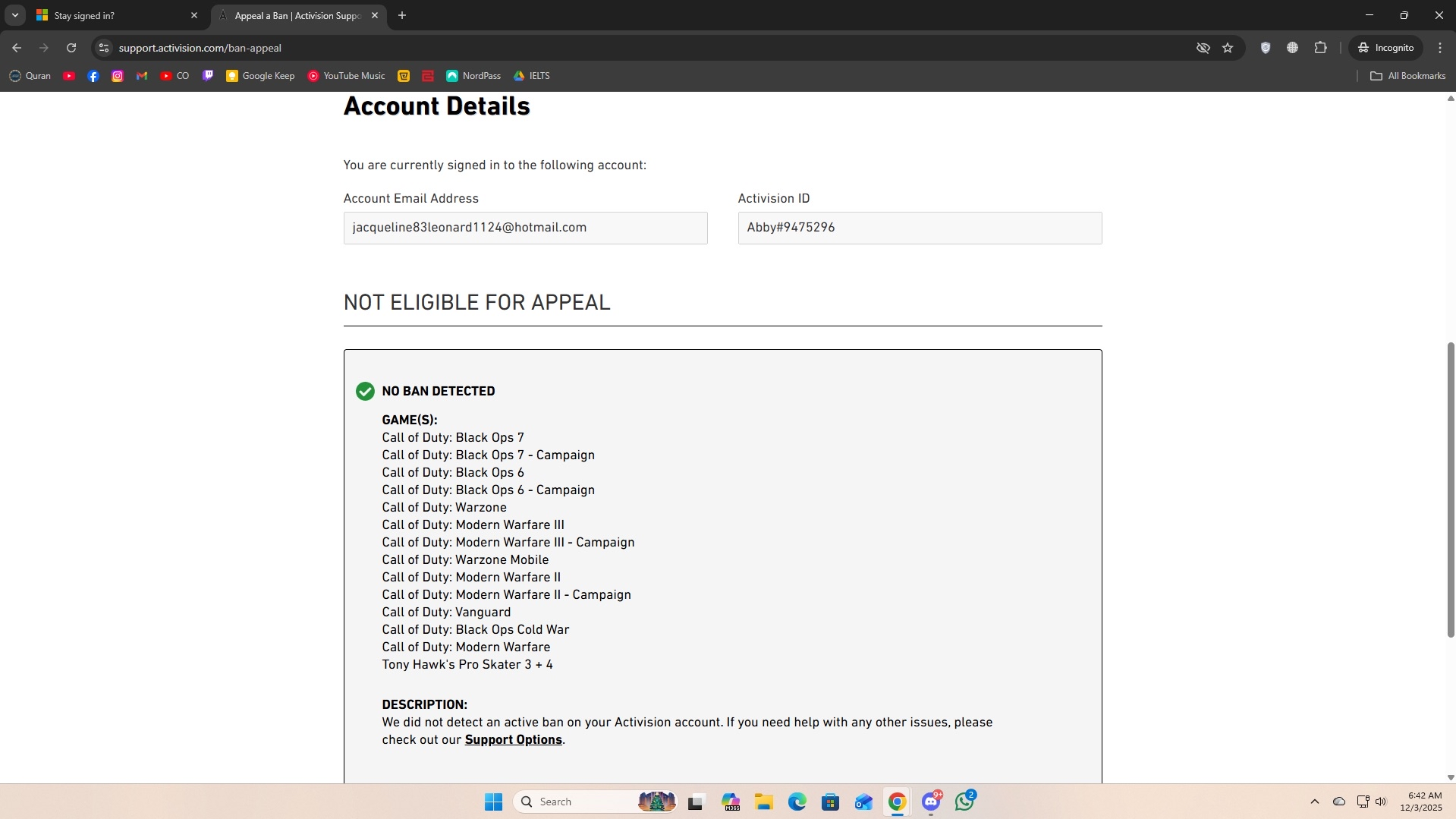
Task: Click the Account Email Address field
Action: (x=525, y=228)
